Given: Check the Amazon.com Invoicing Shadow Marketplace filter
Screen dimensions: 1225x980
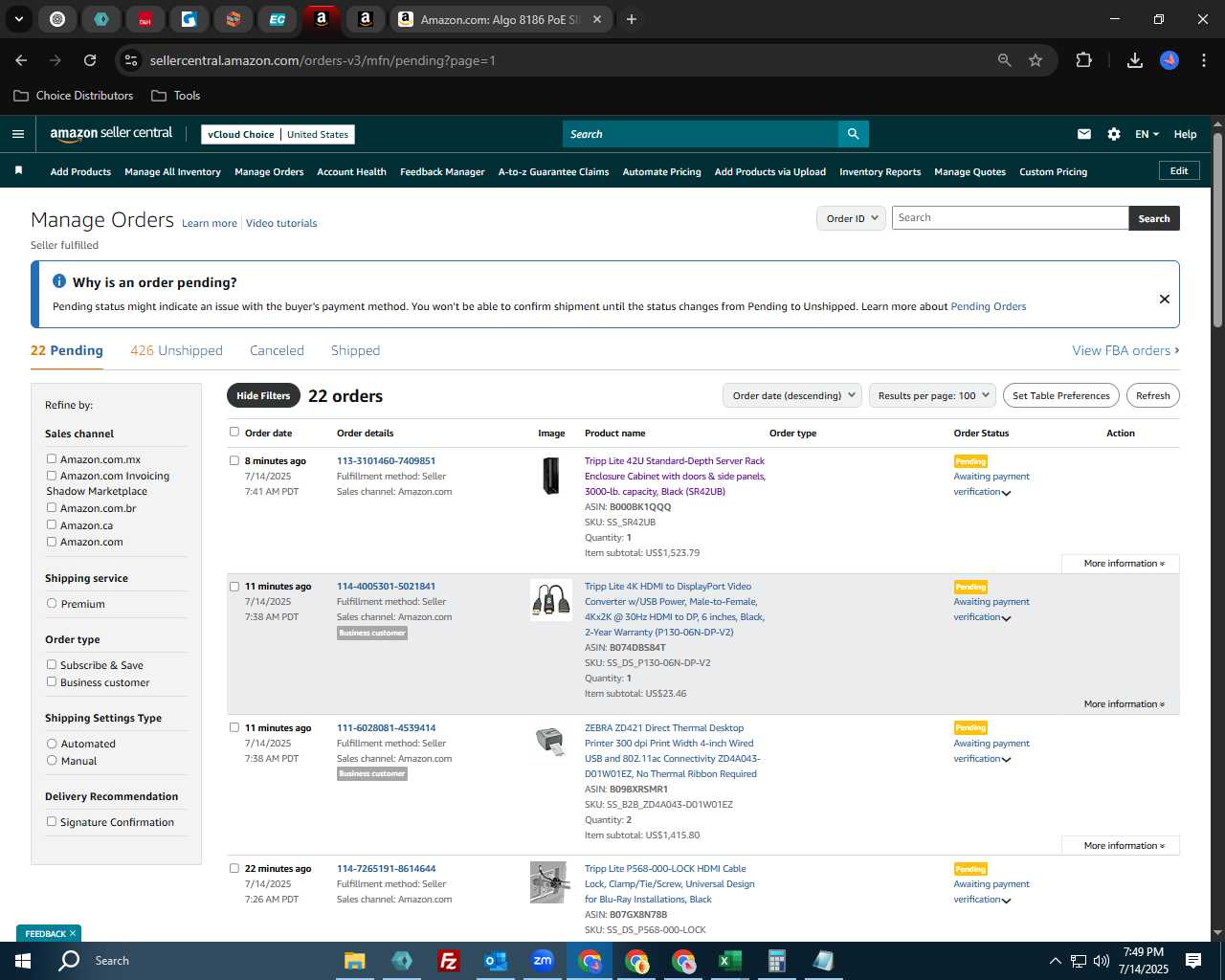Looking at the screenshot, I should (x=52, y=475).
